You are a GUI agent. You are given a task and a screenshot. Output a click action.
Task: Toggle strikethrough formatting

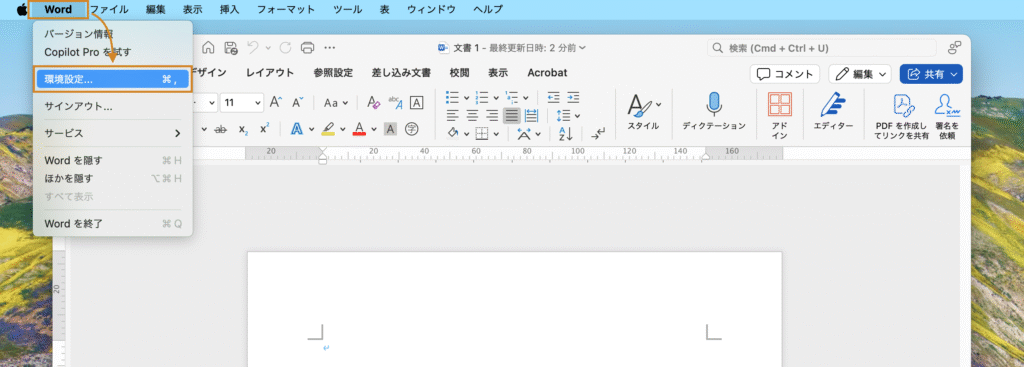coord(221,129)
